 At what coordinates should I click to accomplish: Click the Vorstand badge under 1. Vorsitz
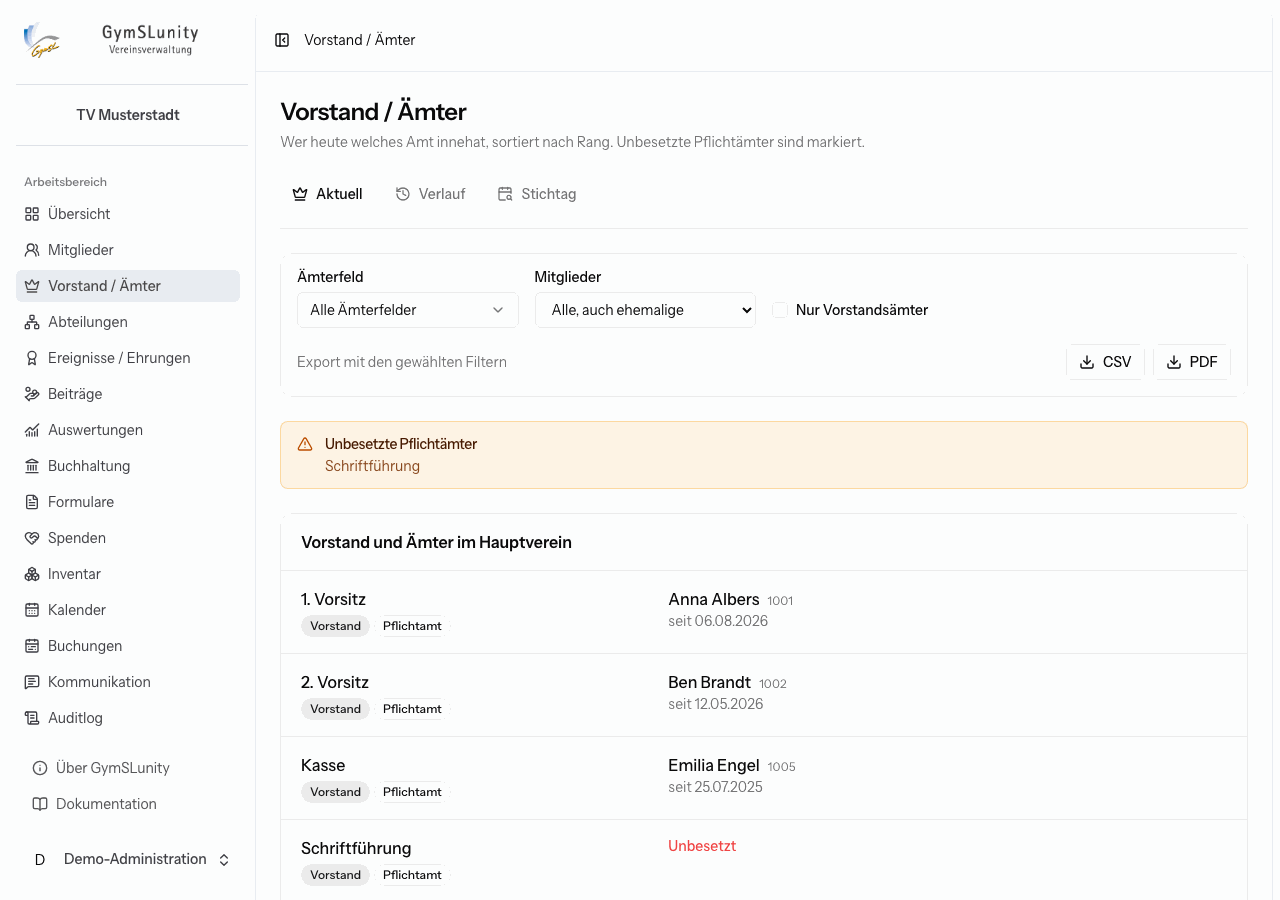(x=335, y=626)
